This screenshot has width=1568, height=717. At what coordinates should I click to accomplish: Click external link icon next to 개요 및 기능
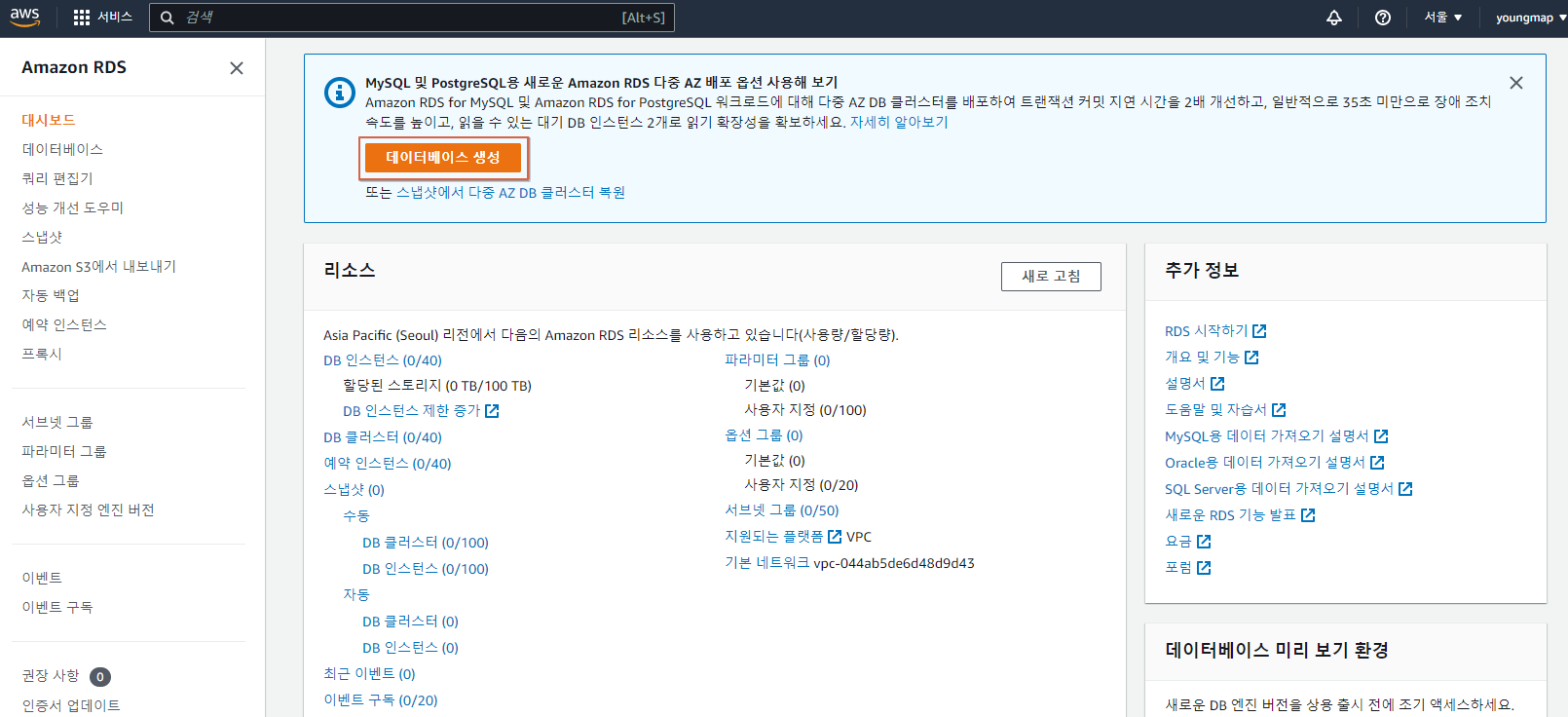(1251, 358)
